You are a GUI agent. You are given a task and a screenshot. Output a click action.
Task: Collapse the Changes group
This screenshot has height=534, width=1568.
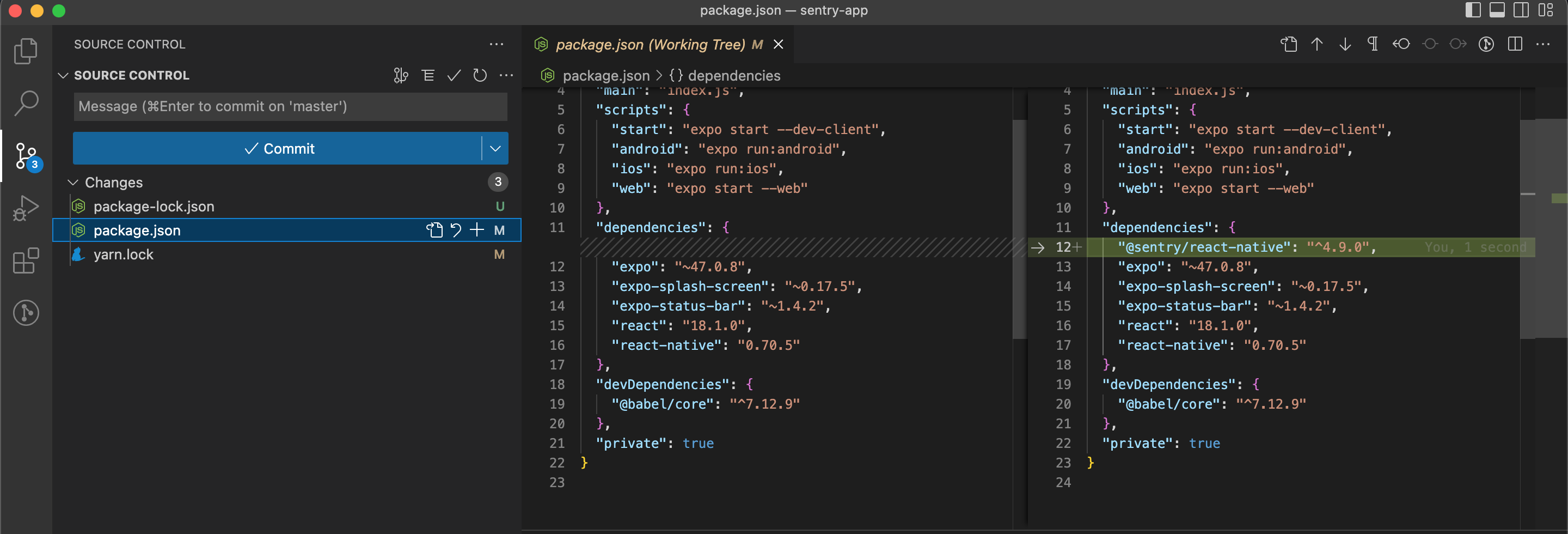[73, 183]
